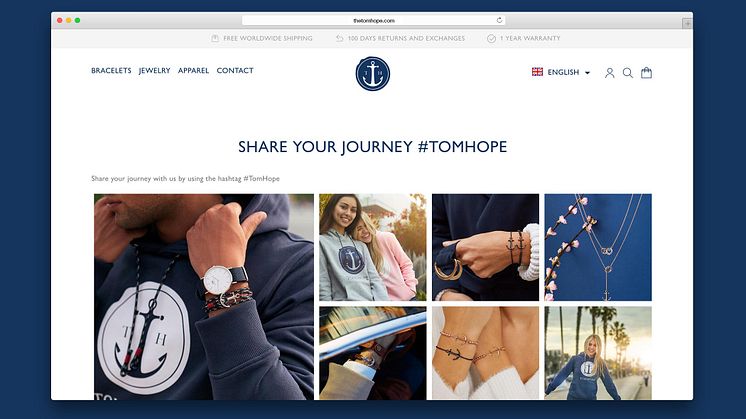This screenshot has height=419, width=746.
Task: Open the two women in hoodies photo
Action: [373, 247]
